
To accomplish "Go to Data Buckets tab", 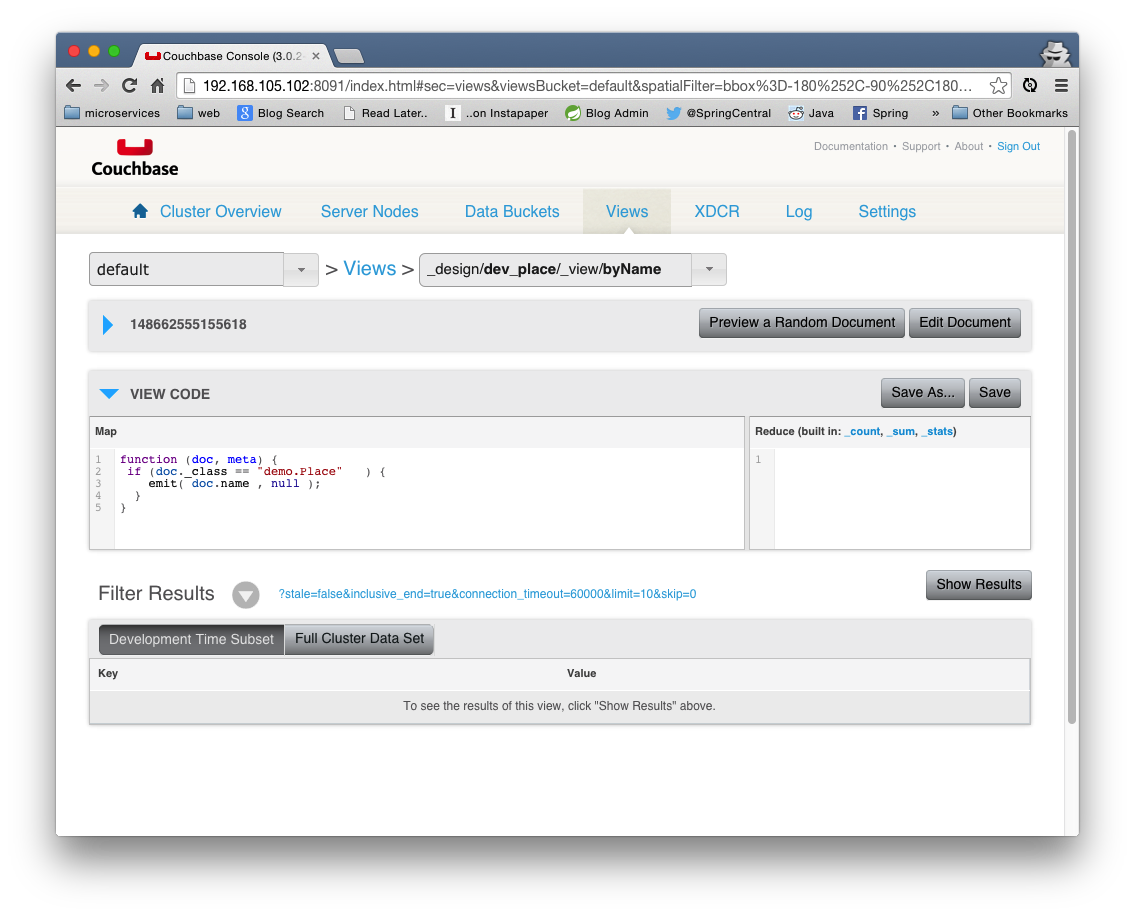I will pos(512,211).
